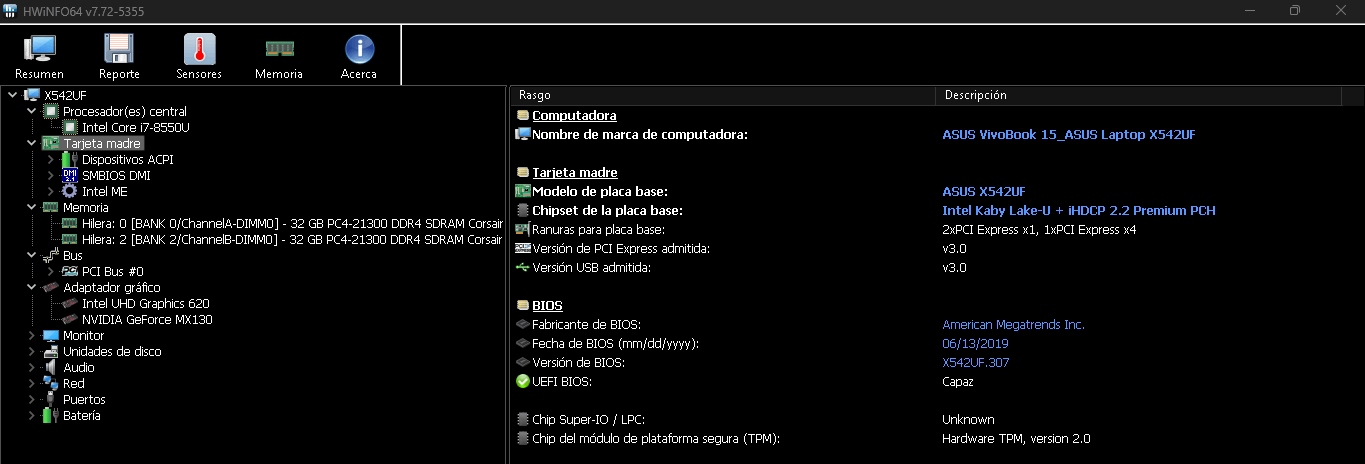
Task: Click the Batería battery icon
Action: pos(51,415)
